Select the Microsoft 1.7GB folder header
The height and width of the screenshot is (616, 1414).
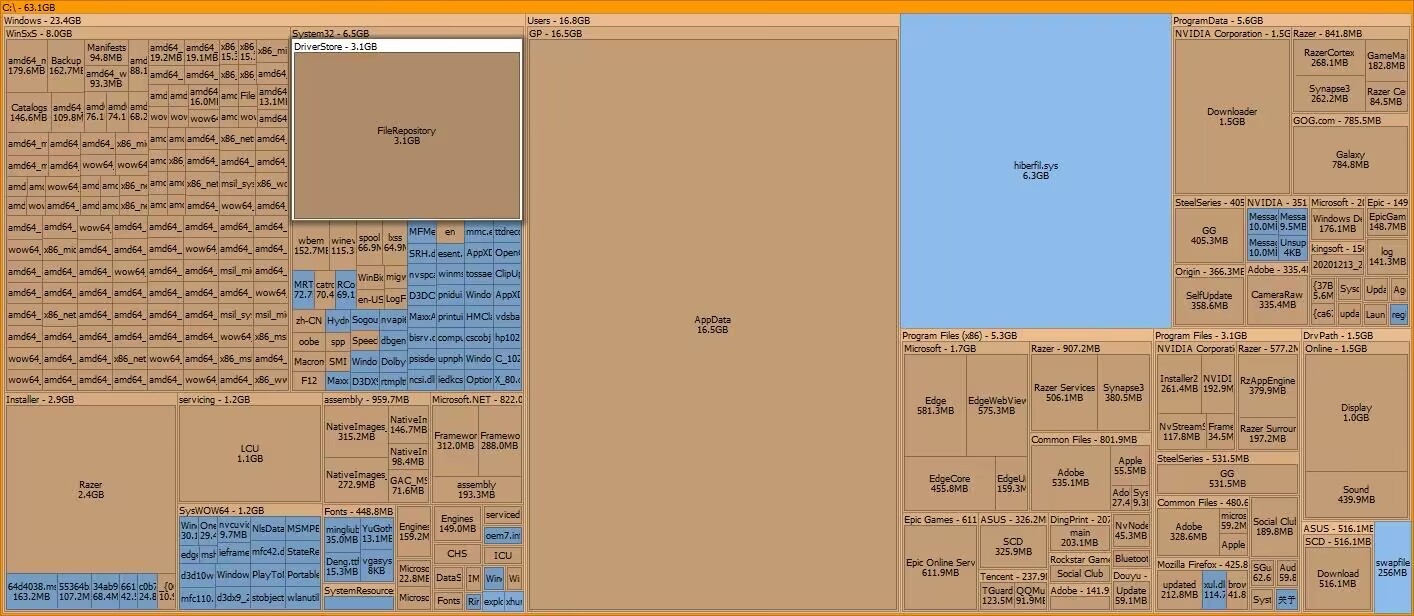(x=965, y=348)
